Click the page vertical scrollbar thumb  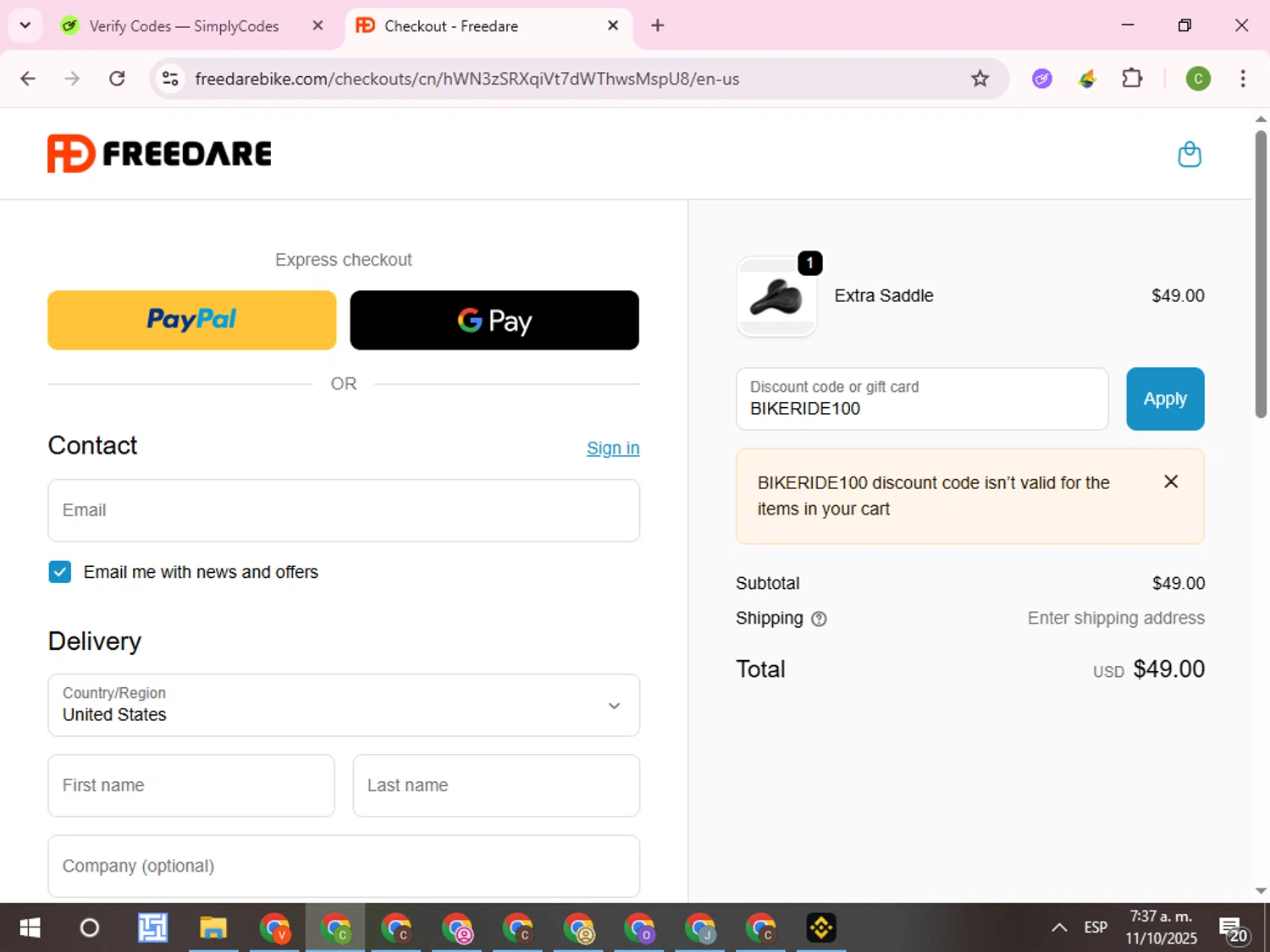click(x=1261, y=273)
